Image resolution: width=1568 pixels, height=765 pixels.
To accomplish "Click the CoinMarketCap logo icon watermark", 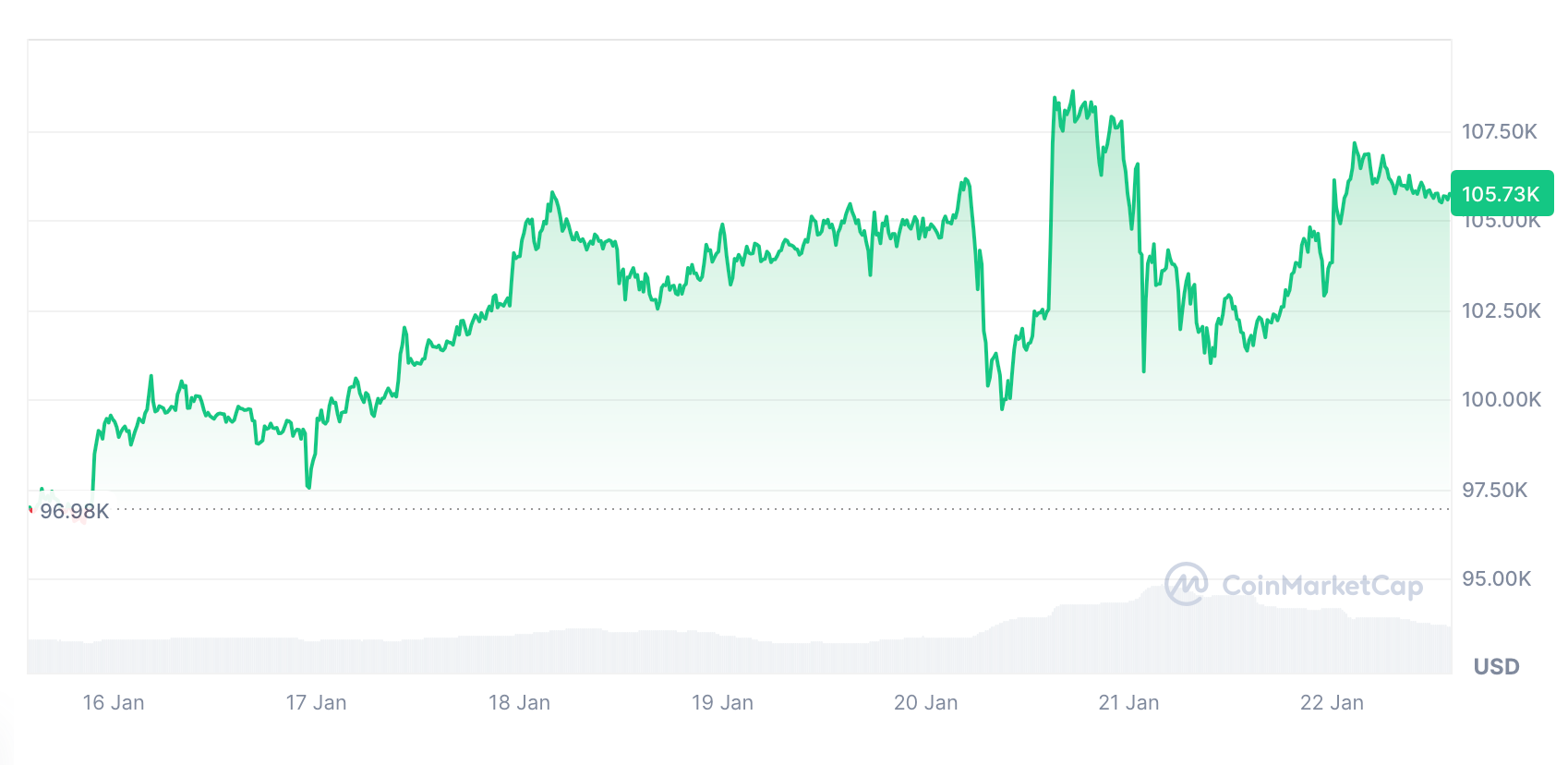I will (1186, 584).
